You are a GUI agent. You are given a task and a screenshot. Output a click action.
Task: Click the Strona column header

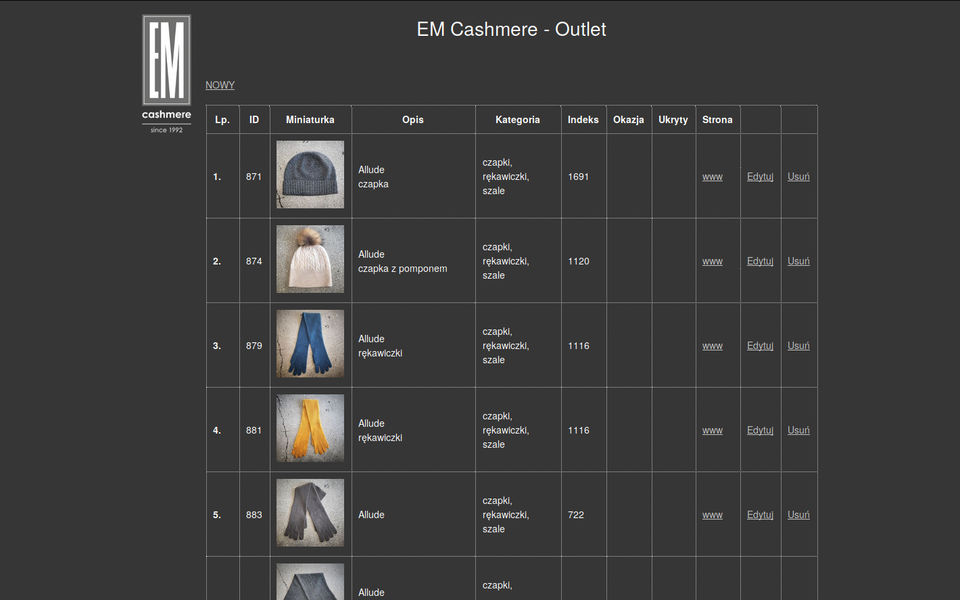coord(717,120)
